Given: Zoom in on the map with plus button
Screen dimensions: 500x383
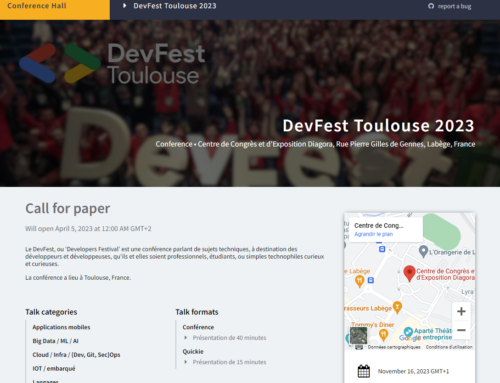Looking at the screenshot, I should coord(461,311).
